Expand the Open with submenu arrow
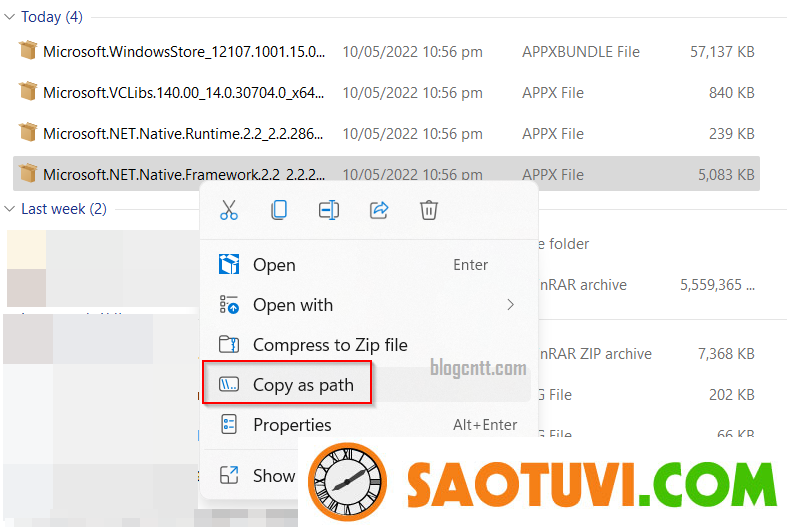 510,305
